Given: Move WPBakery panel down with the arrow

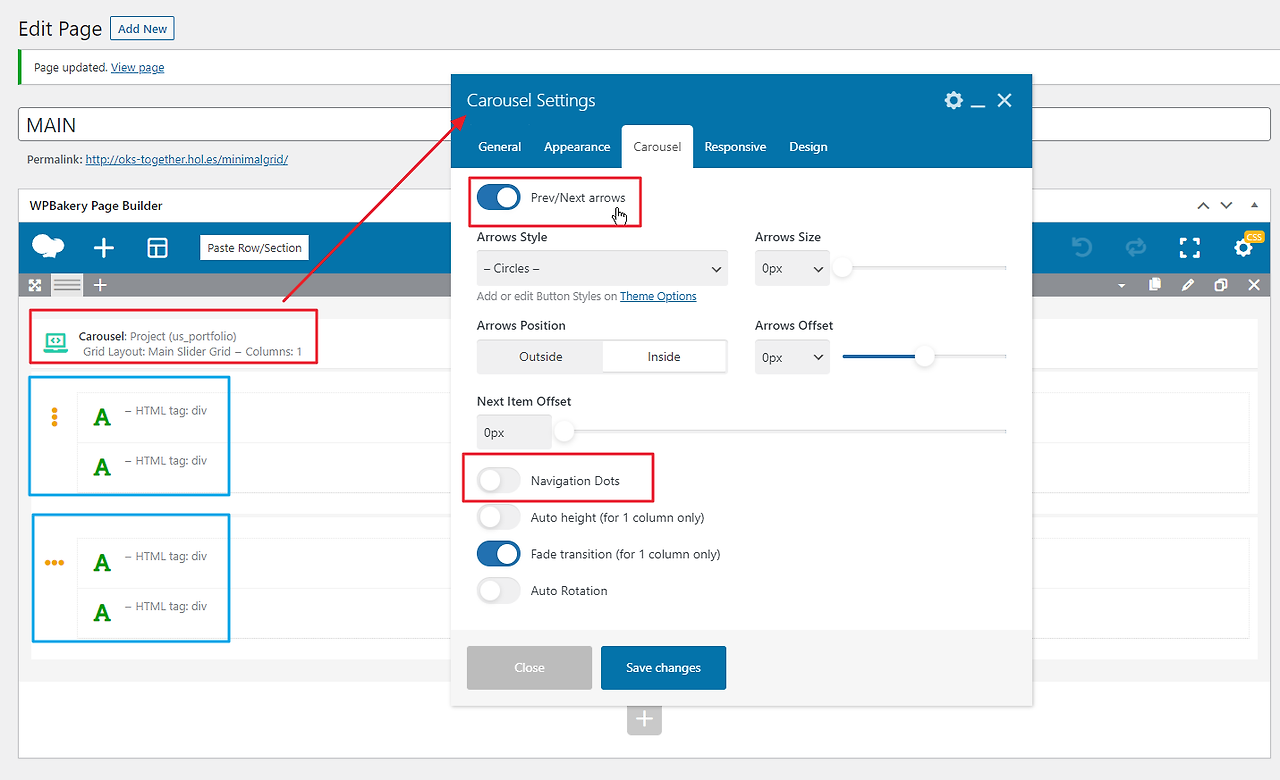Looking at the screenshot, I should pos(1227,205).
